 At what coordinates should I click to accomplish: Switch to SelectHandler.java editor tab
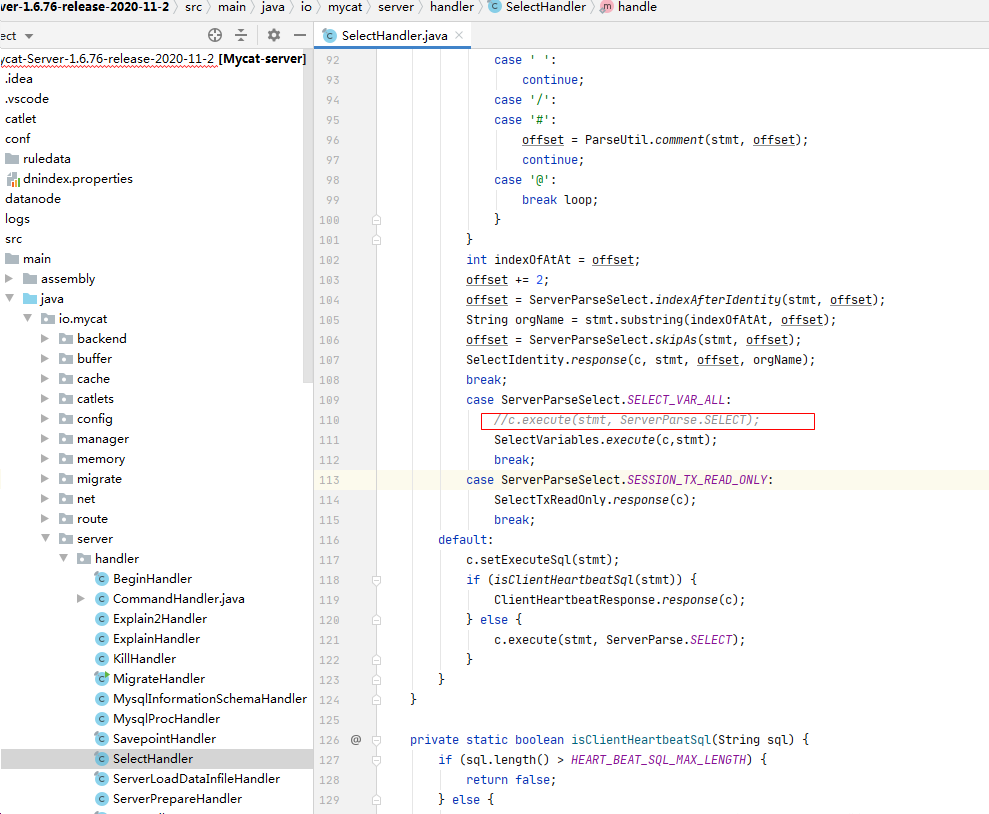click(394, 35)
